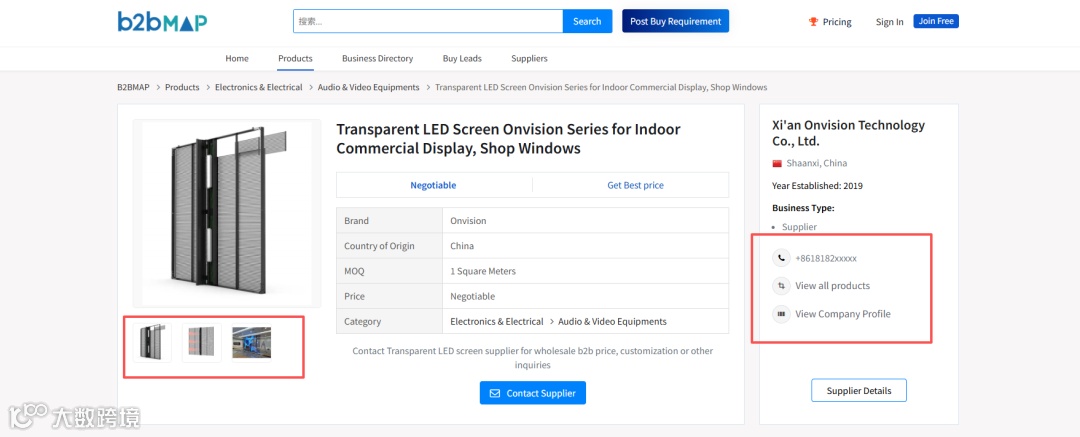Click the Negotiable price tab
The height and width of the screenshot is (437, 1080).
433,185
